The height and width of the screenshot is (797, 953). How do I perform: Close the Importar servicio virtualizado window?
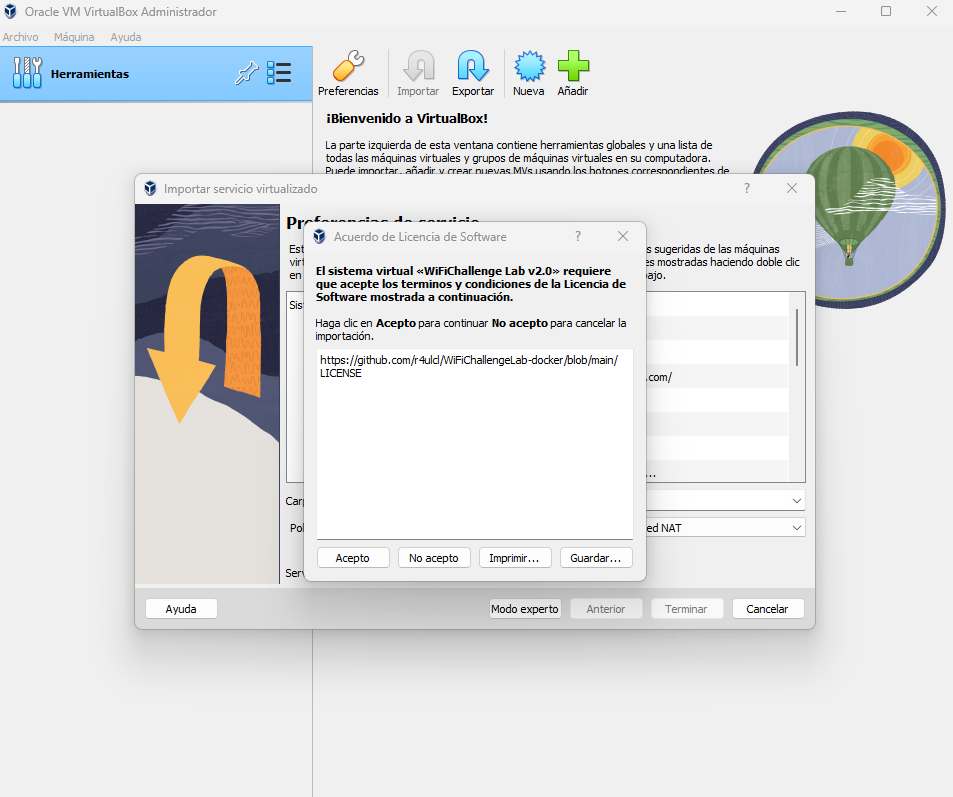click(792, 188)
